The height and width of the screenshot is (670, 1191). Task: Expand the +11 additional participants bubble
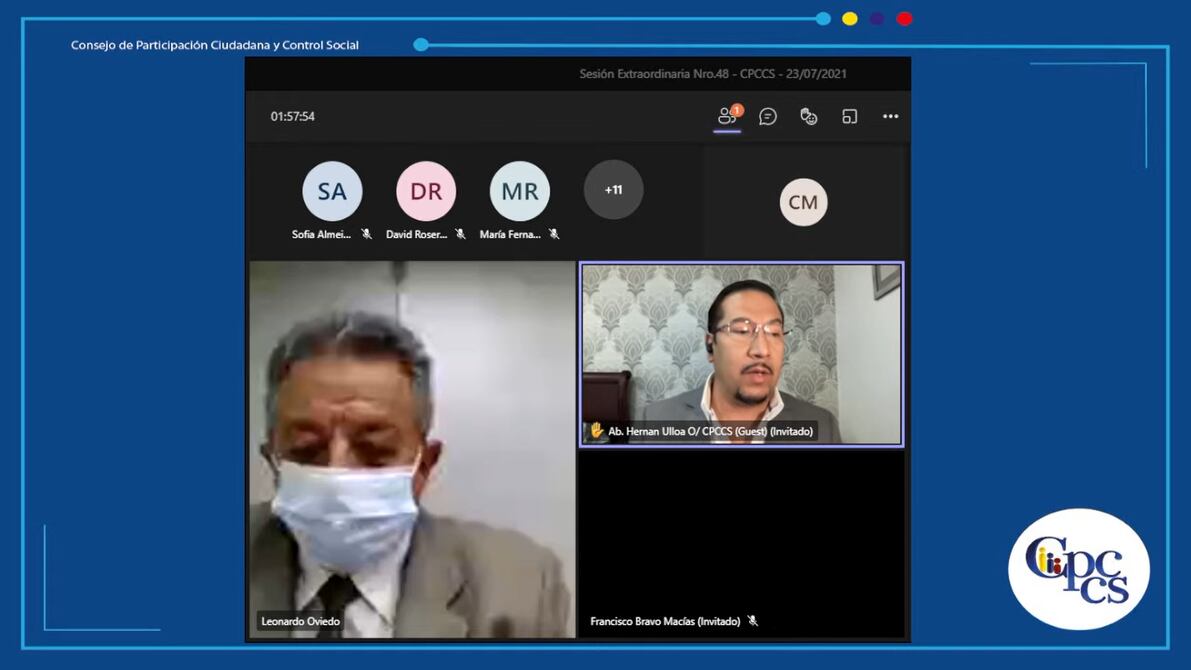tap(613, 190)
